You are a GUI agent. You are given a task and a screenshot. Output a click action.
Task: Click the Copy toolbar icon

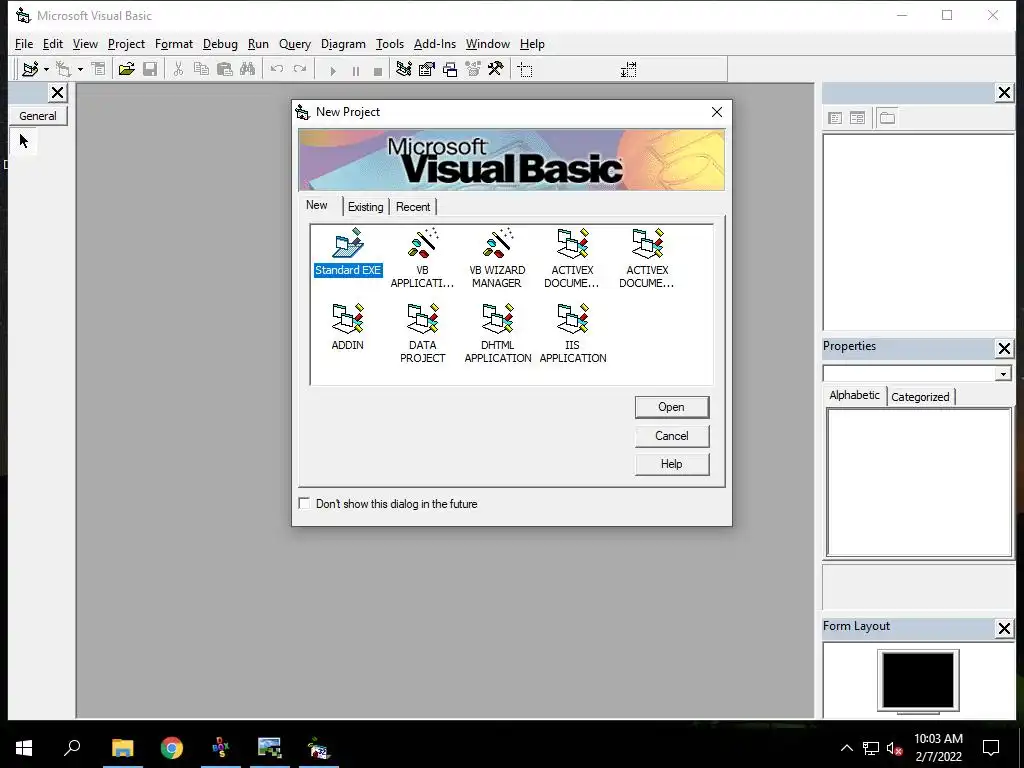[x=201, y=69]
